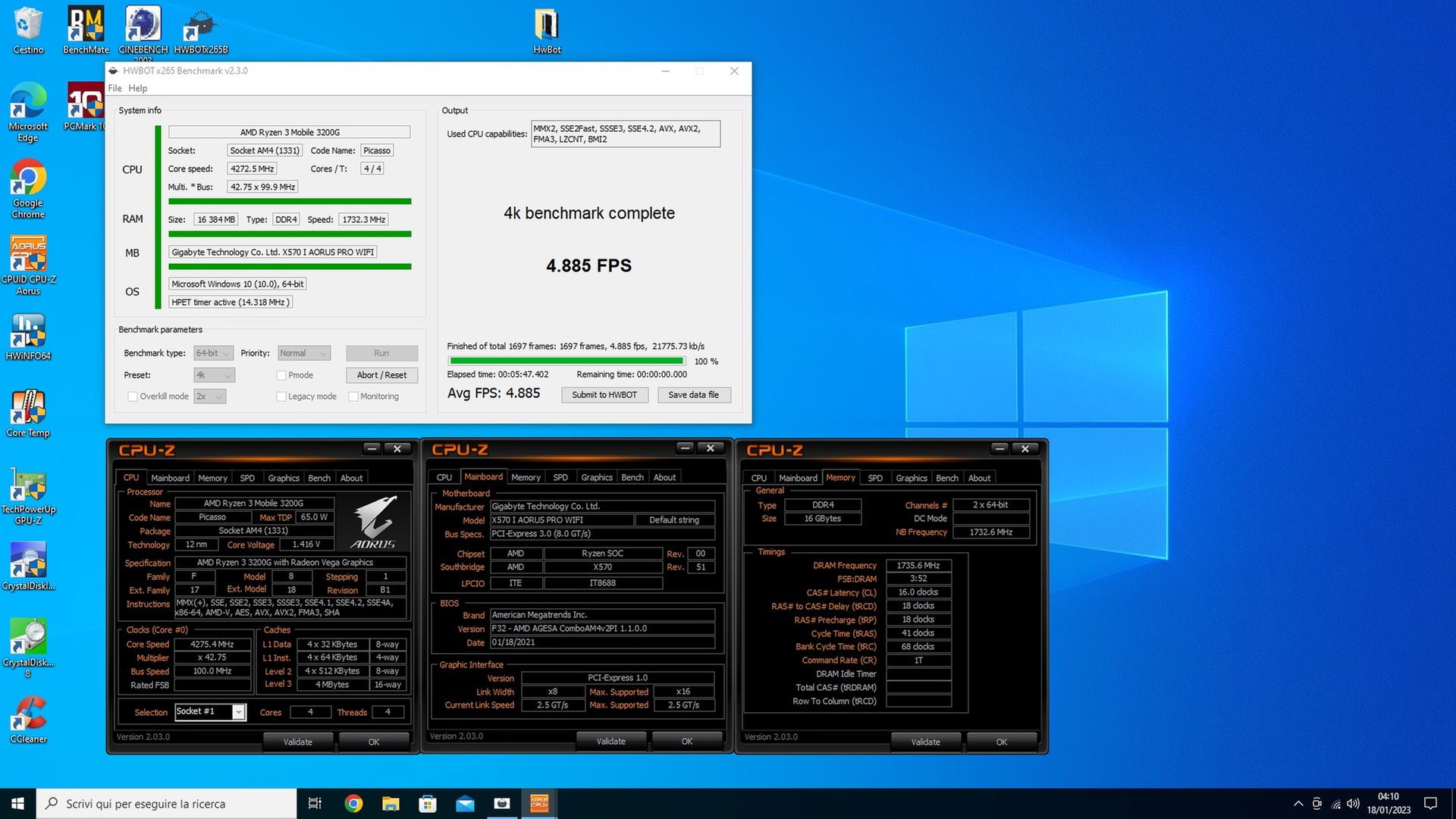1456x819 pixels.
Task: Click Validate in the middle CPU-Z Mainboard window
Action: pos(611,741)
